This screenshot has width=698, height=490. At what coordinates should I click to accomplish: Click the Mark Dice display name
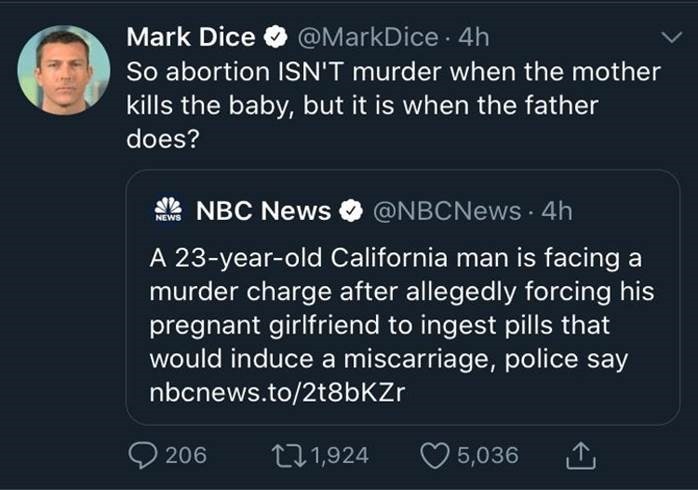click(191, 37)
